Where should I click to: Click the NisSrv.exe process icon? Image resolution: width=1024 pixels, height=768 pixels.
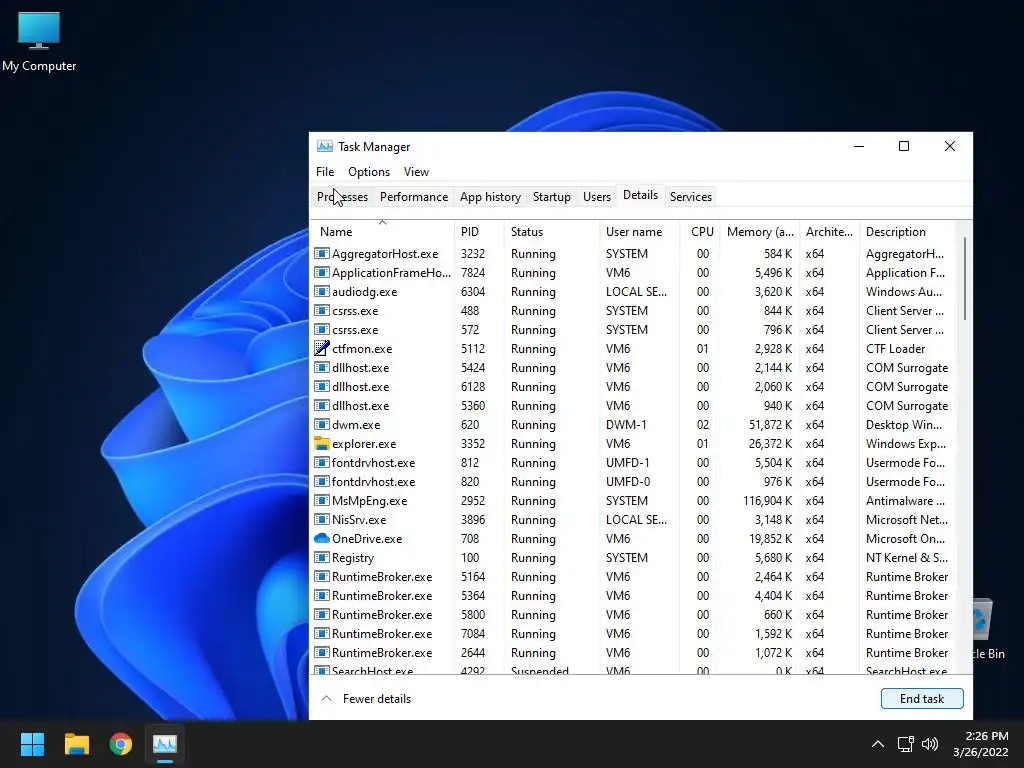point(321,520)
